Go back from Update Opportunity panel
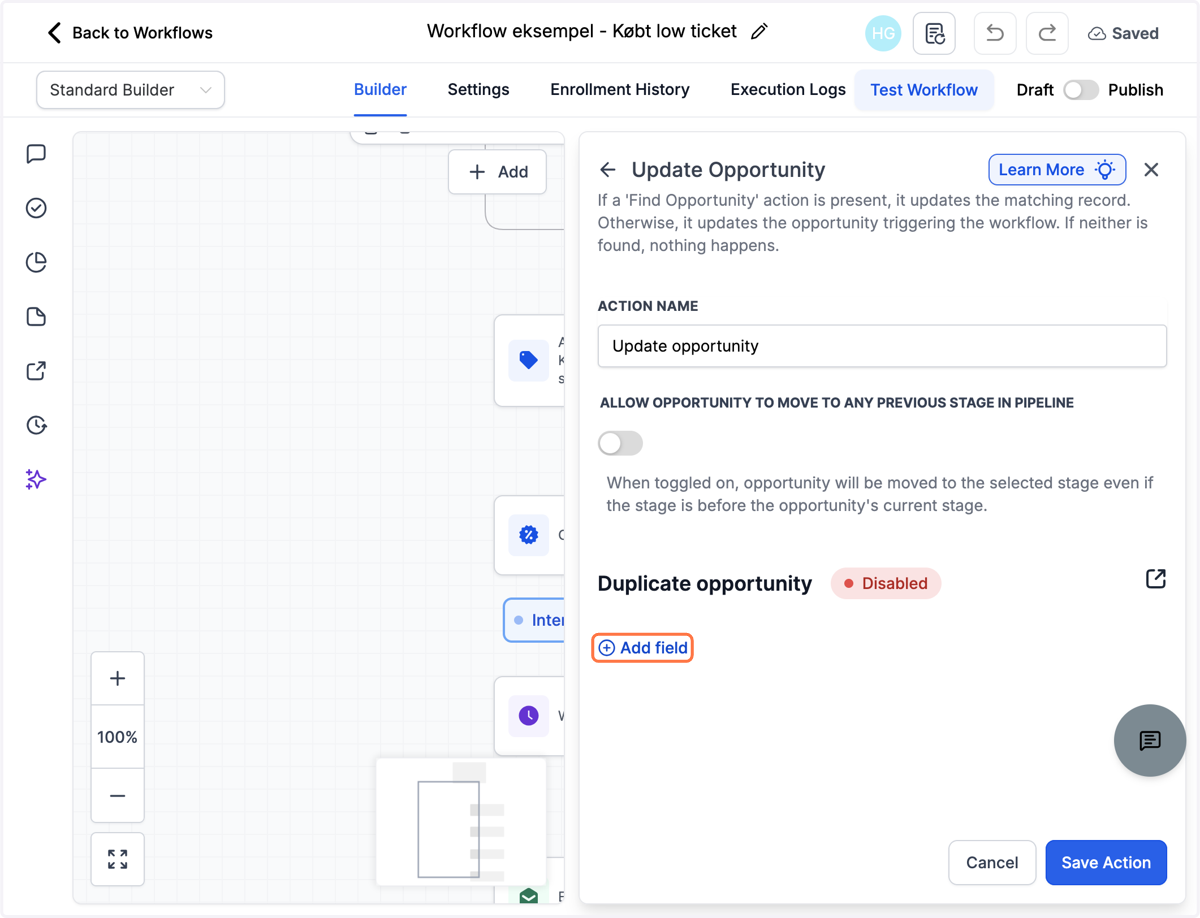The height and width of the screenshot is (918, 1200). (608, 170)
